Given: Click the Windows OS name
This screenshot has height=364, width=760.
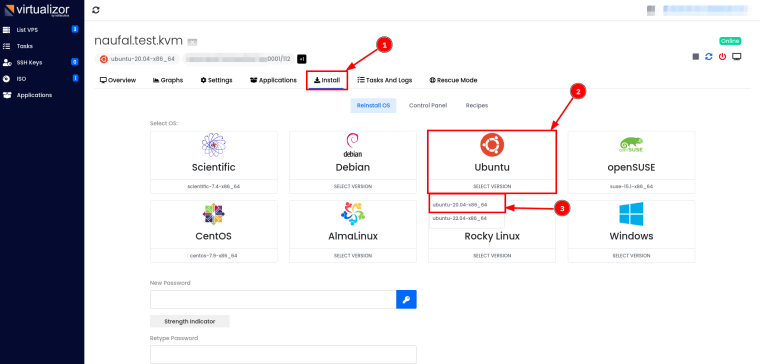Looking at the screenshot, I should [631, 237].
